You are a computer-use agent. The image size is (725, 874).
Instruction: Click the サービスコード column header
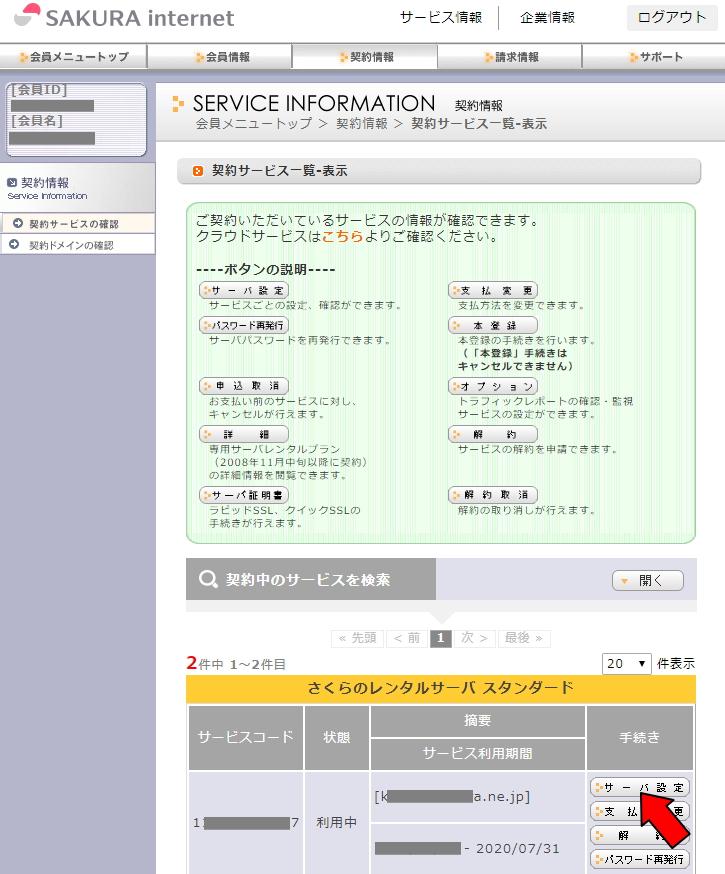pos(246,737)
